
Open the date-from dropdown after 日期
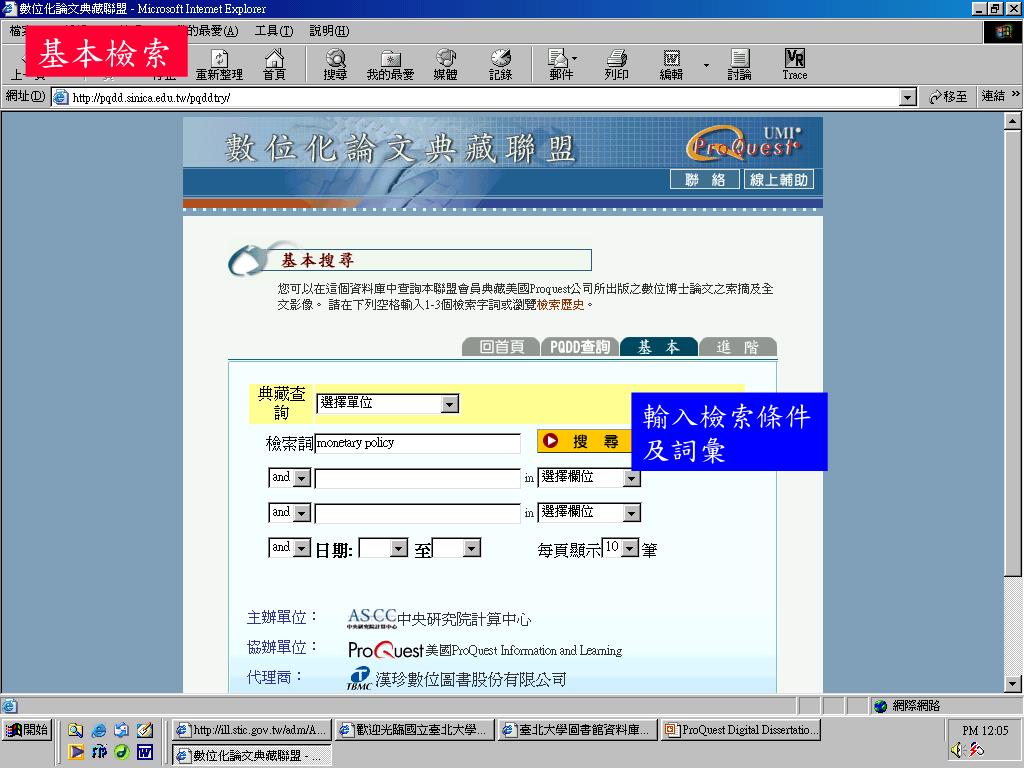coord(383,548)
